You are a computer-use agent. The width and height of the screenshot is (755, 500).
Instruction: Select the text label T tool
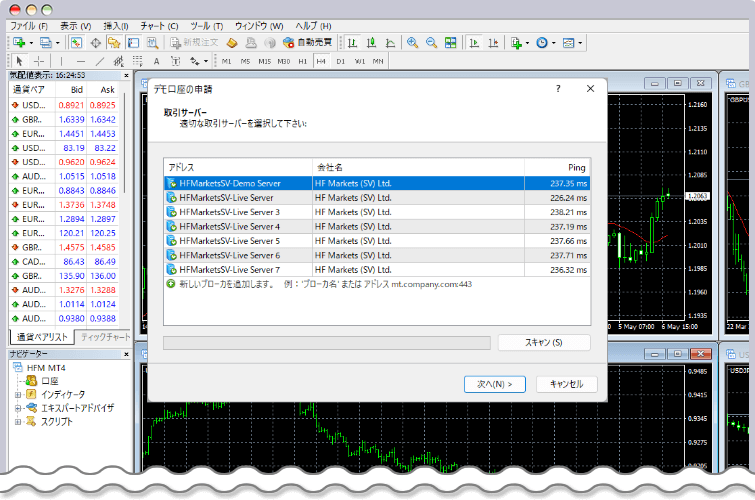[x=175, y=61]
